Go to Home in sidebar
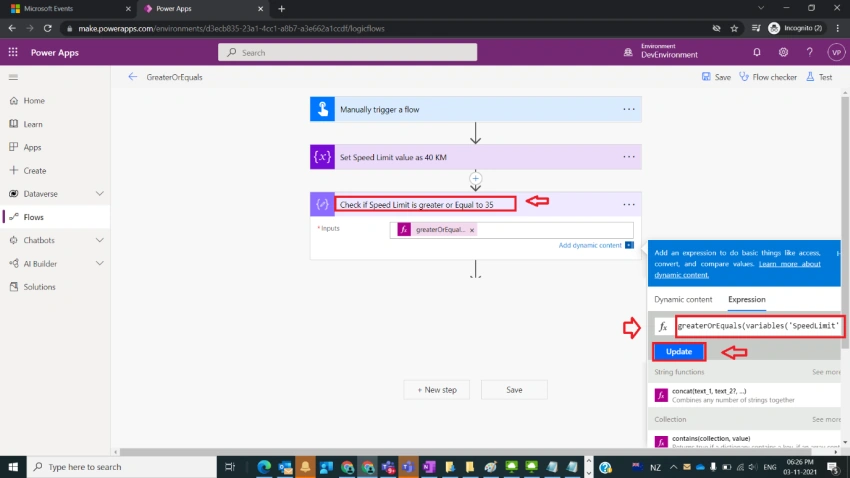Screen dimensions: 850x478 tap(34, 101)
